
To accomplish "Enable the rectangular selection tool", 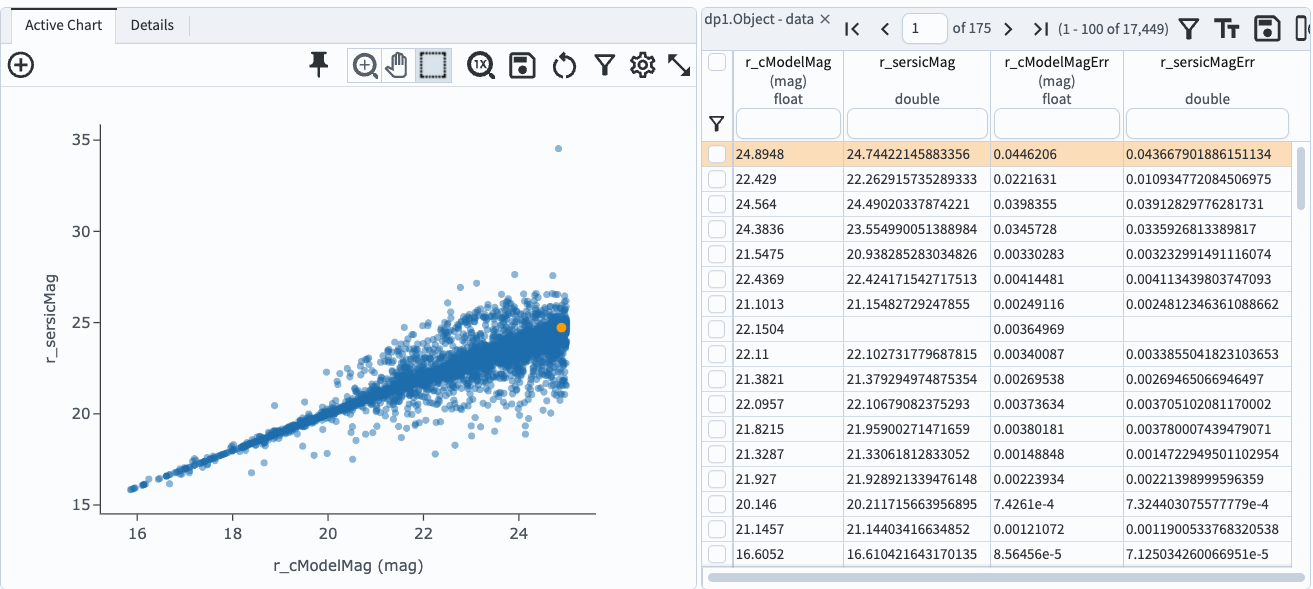I will [x=432, y=66].
